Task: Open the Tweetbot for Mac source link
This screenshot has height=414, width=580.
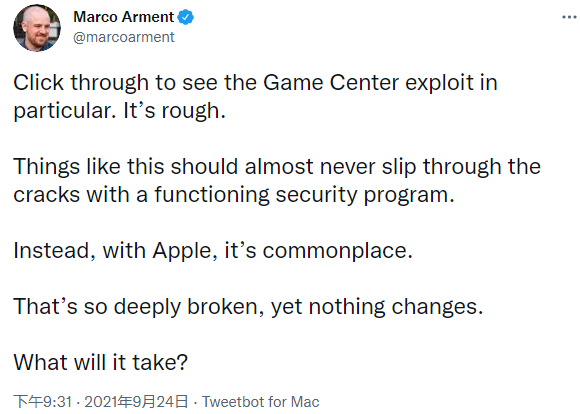Action: 260,402
